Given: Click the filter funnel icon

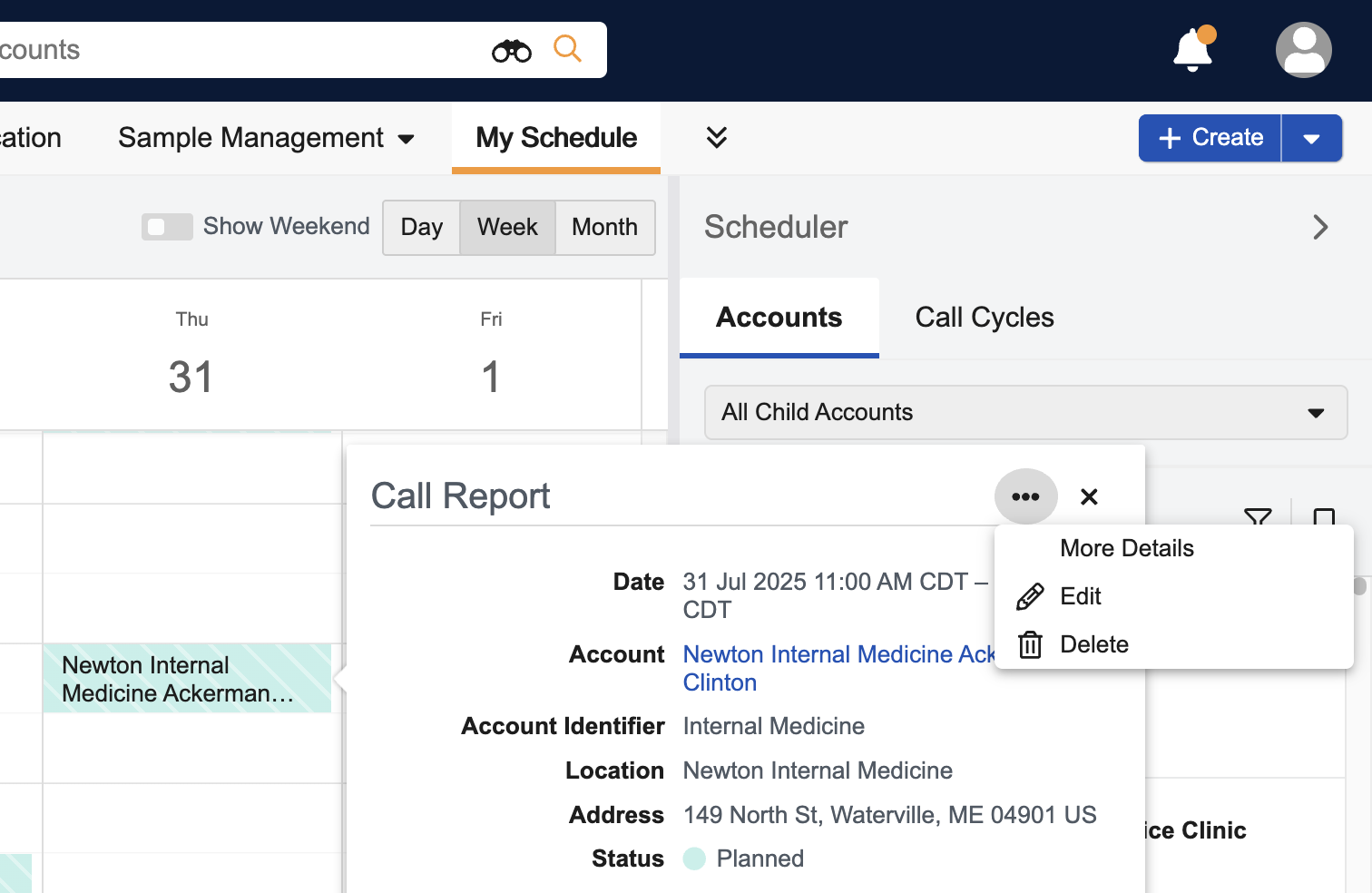Looking at the screenshot, I should [1257, 517].
